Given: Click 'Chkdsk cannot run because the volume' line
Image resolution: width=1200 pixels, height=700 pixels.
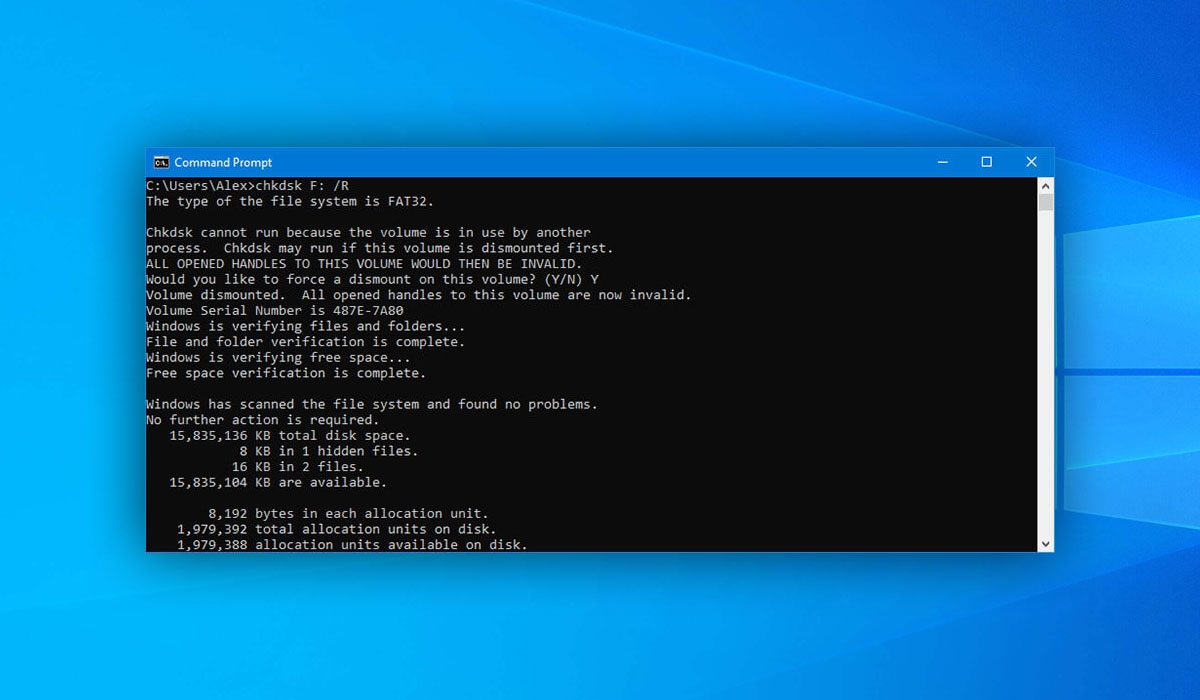Looking at the screenshot, I should 368,232.
